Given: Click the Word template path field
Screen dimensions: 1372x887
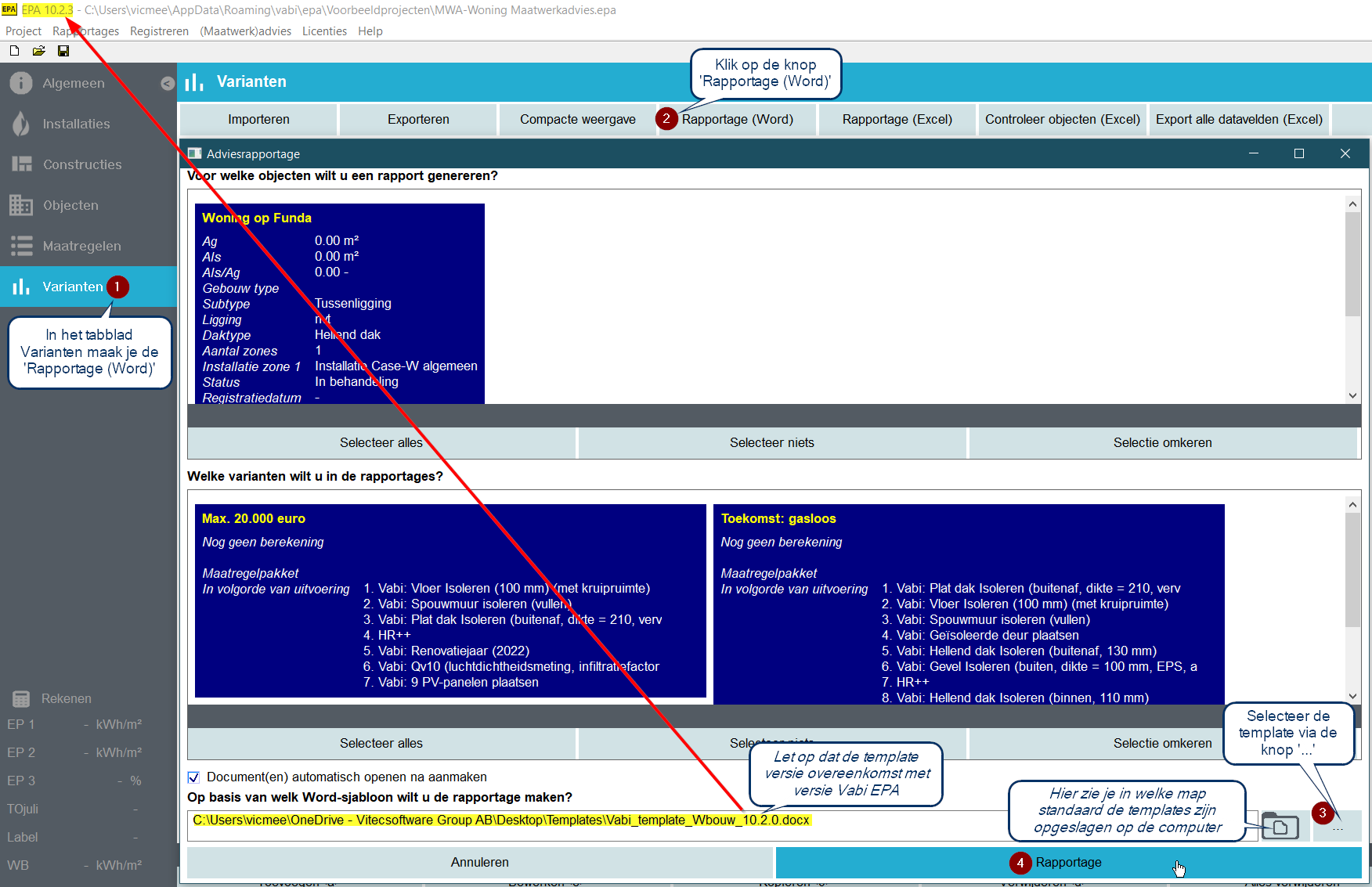Looking at the screenshot, I should pyautogui.click(x=722, y=826).
